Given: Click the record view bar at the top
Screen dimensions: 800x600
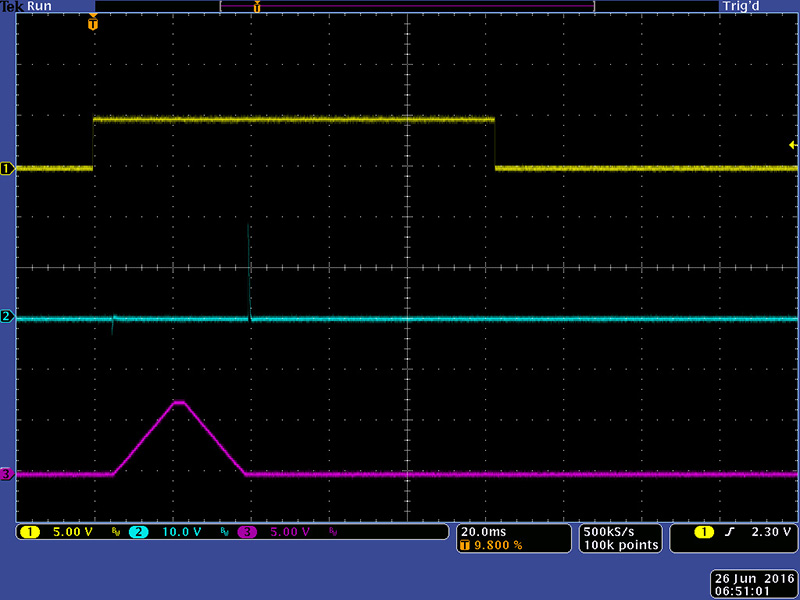Looking at the screenshot, I should point(406,6).
